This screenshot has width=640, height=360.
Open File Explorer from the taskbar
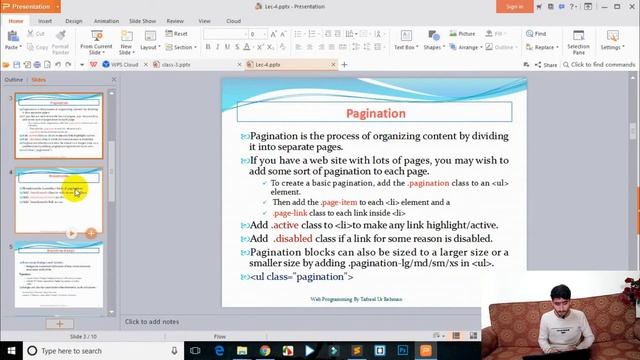point(242,351)
